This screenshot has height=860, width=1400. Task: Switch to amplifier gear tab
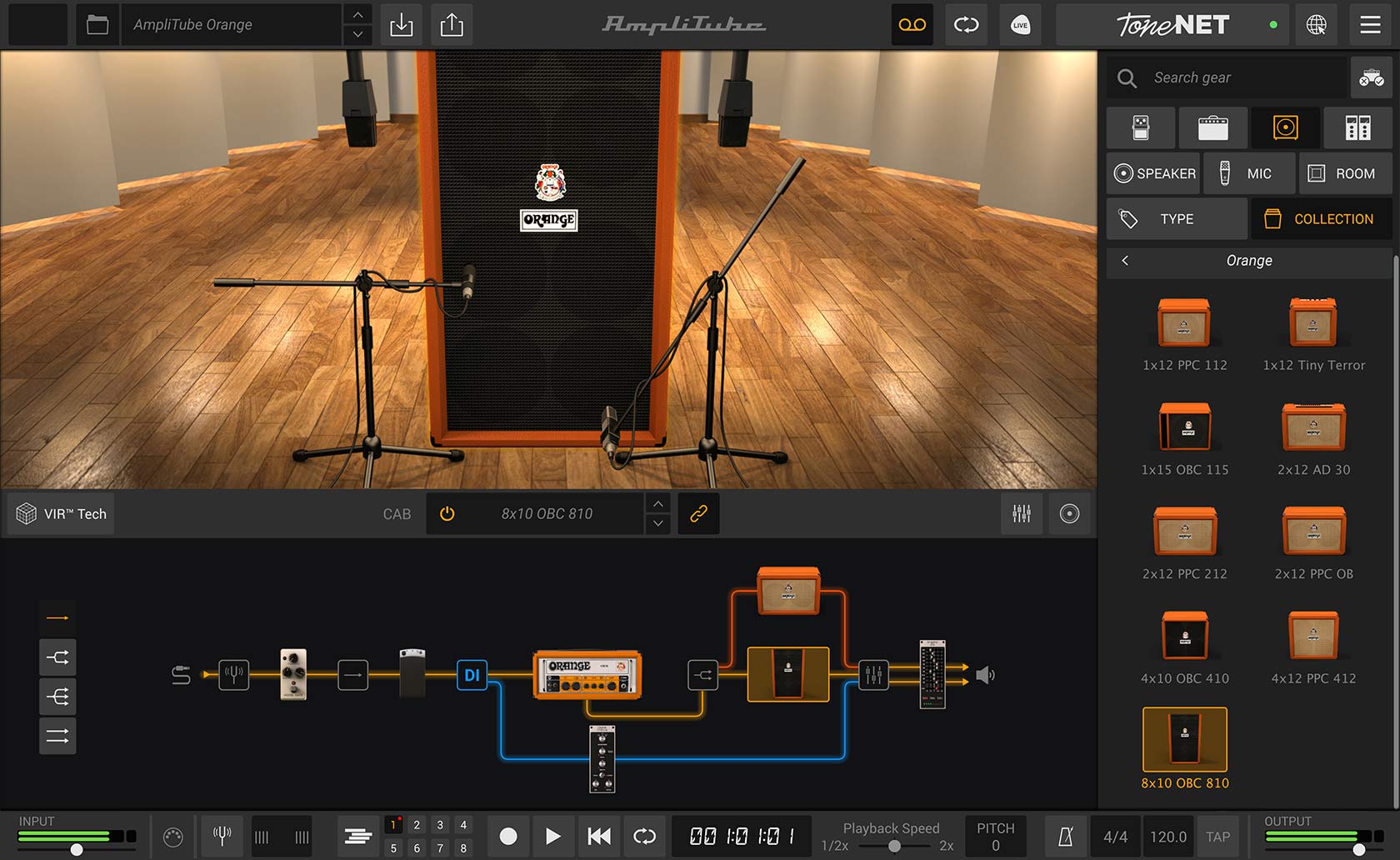point(1212,127)
